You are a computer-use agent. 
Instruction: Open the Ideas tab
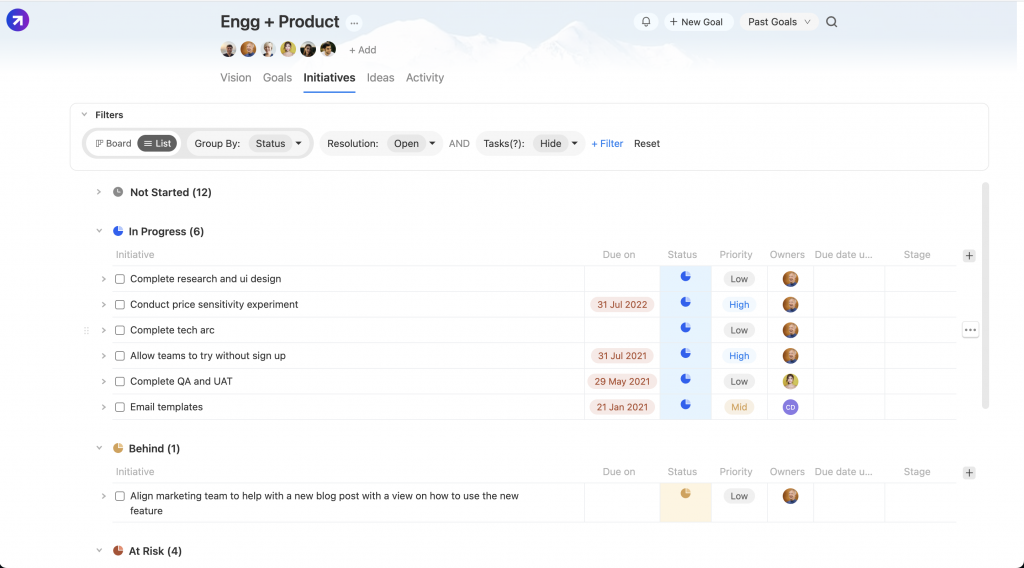point(381,77)
